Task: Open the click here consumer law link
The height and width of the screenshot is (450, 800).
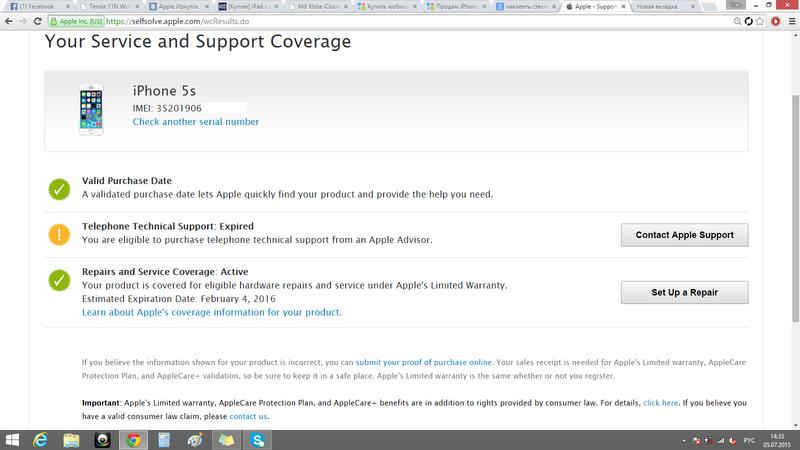Action: coord(661,403)
